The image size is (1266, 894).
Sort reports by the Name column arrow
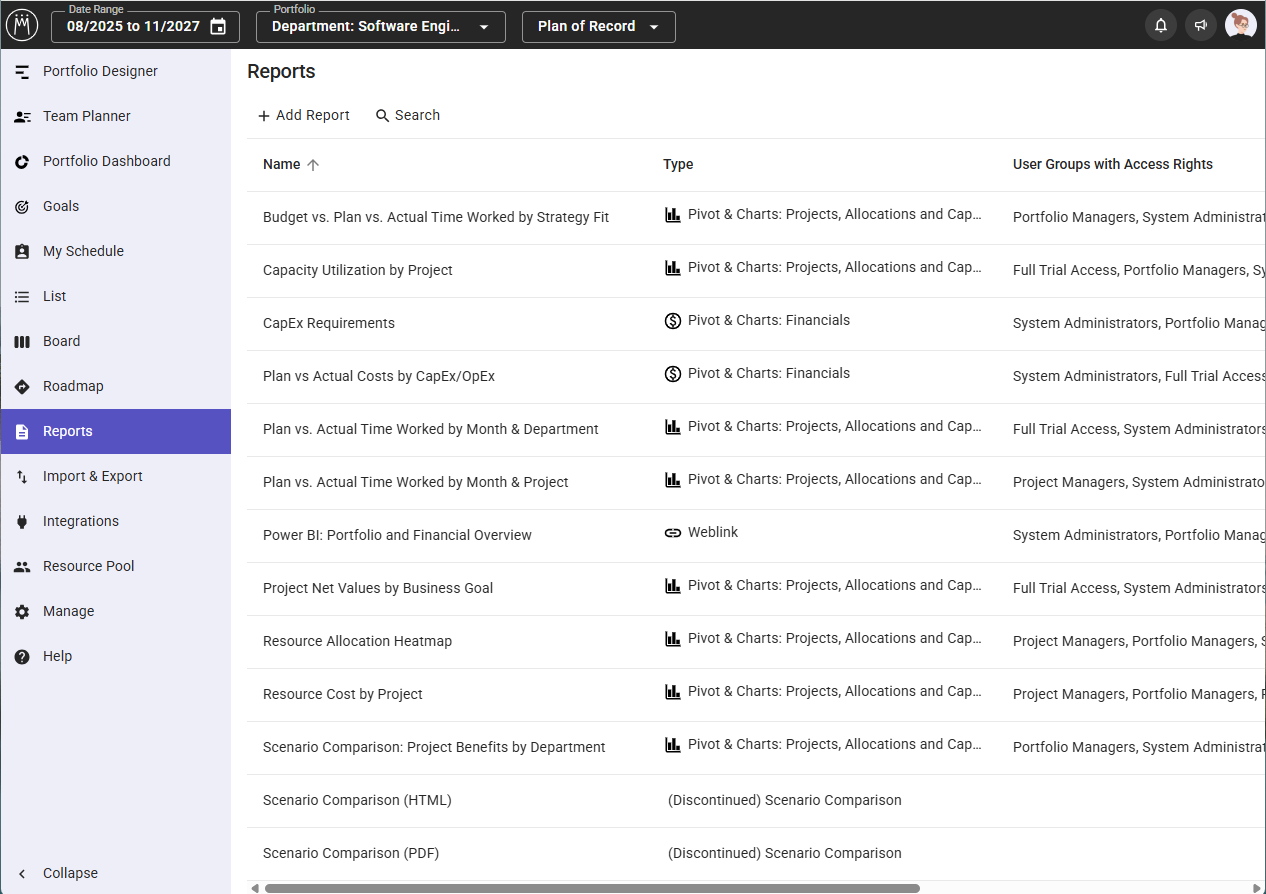[x=313, y=165]
